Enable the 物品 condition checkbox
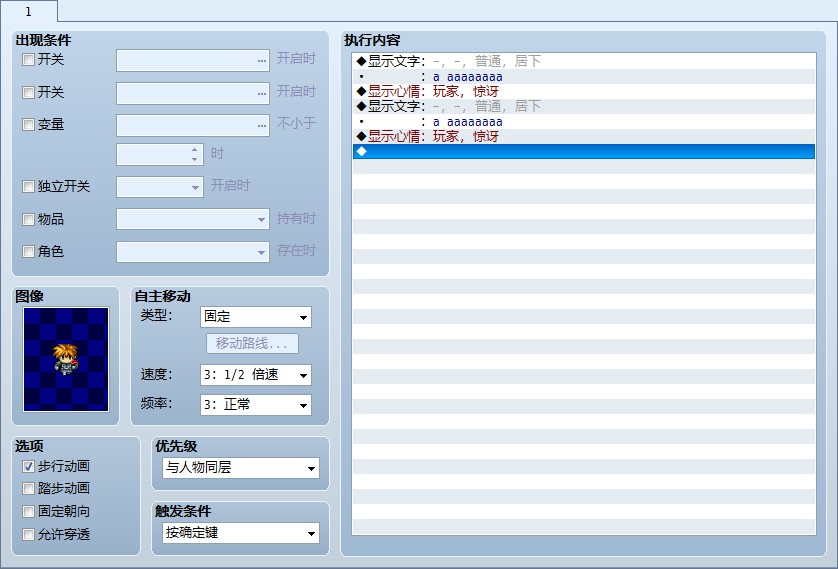 28,219
